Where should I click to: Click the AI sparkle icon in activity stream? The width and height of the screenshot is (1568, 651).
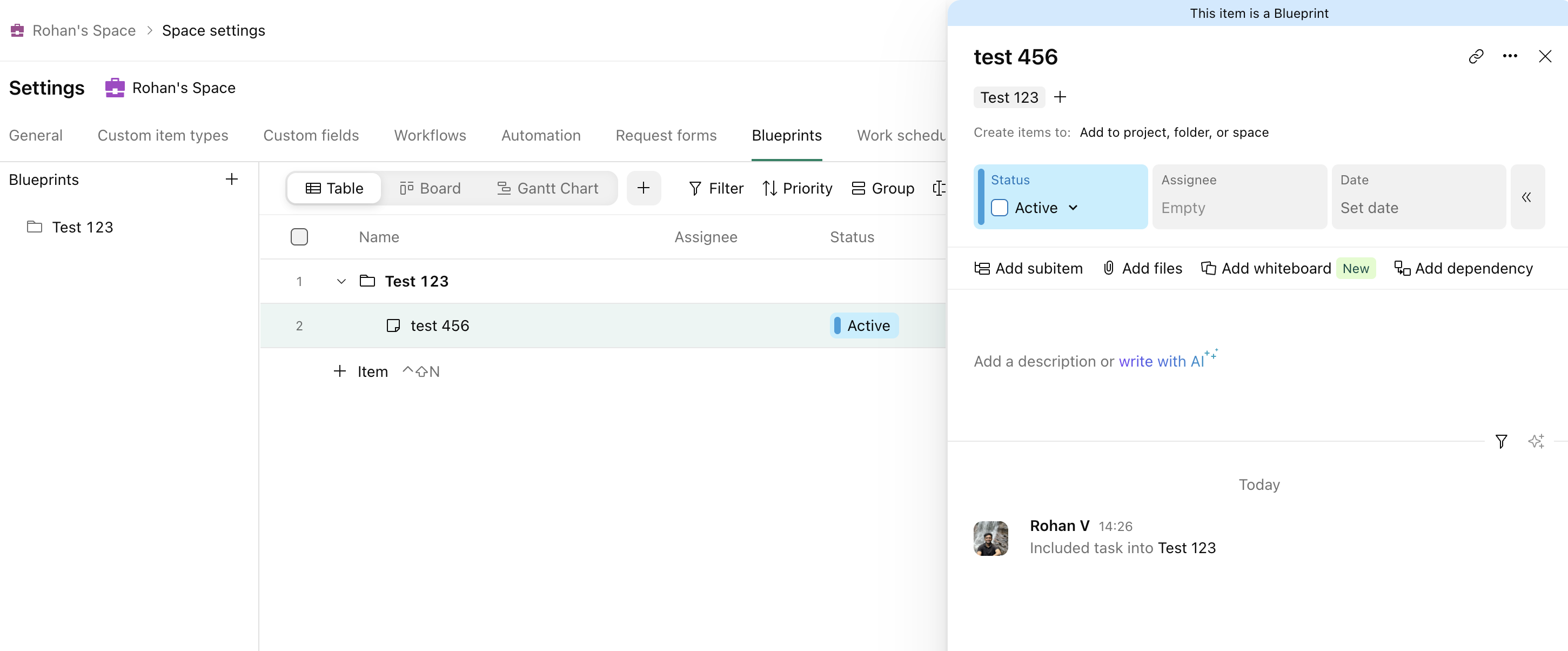coord(1536,441)
